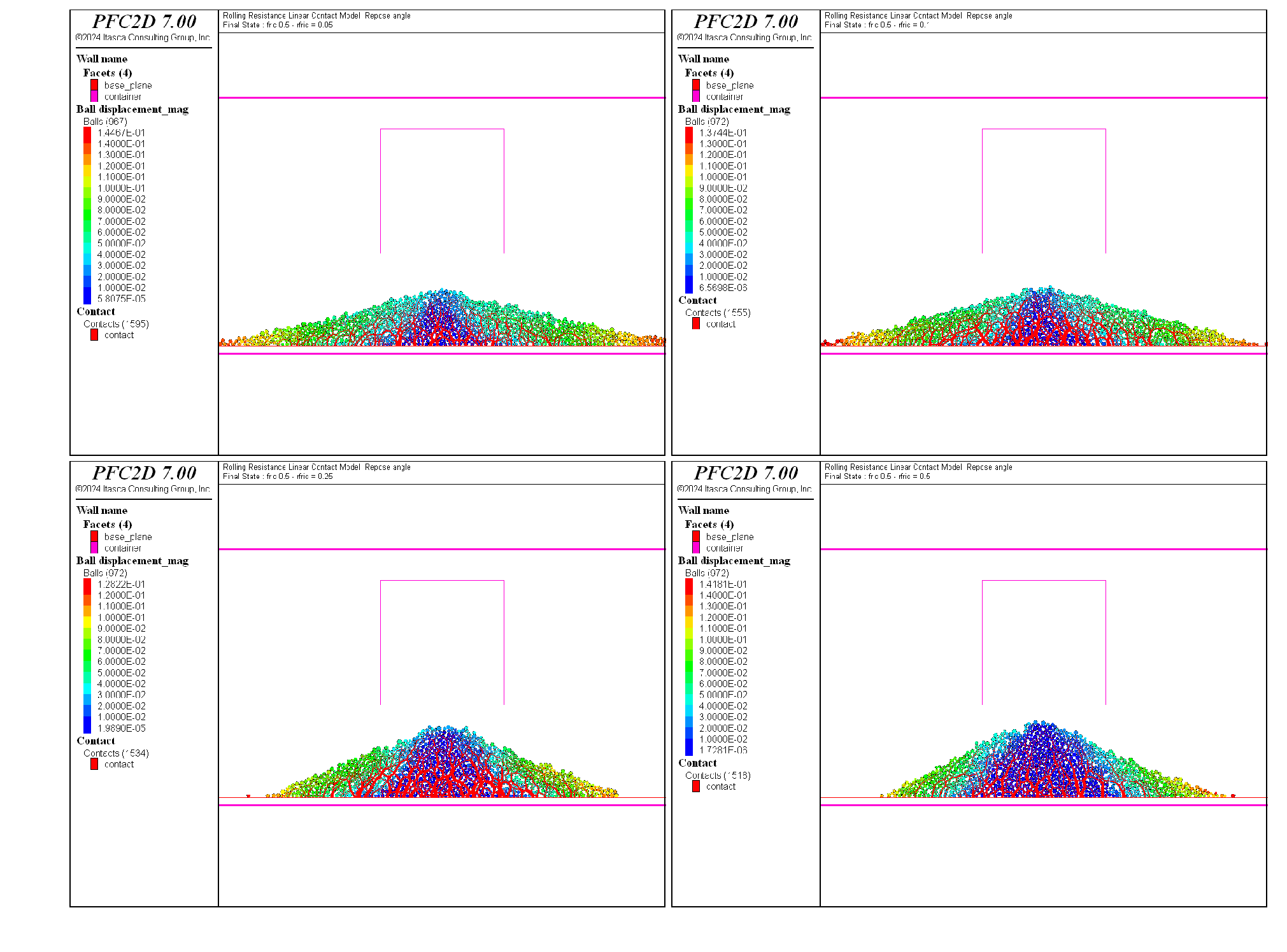
Task: Click base_plane red swatch in rfric 0.25 plot
Action: 94,536
